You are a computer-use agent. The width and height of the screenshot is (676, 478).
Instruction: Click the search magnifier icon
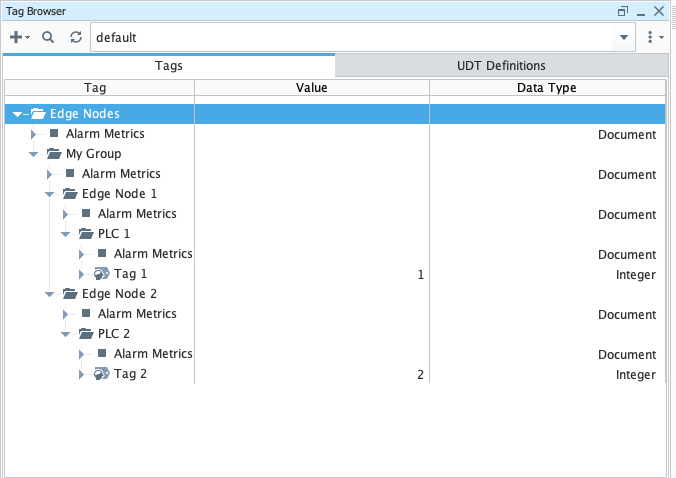click(x=47, y=37)
